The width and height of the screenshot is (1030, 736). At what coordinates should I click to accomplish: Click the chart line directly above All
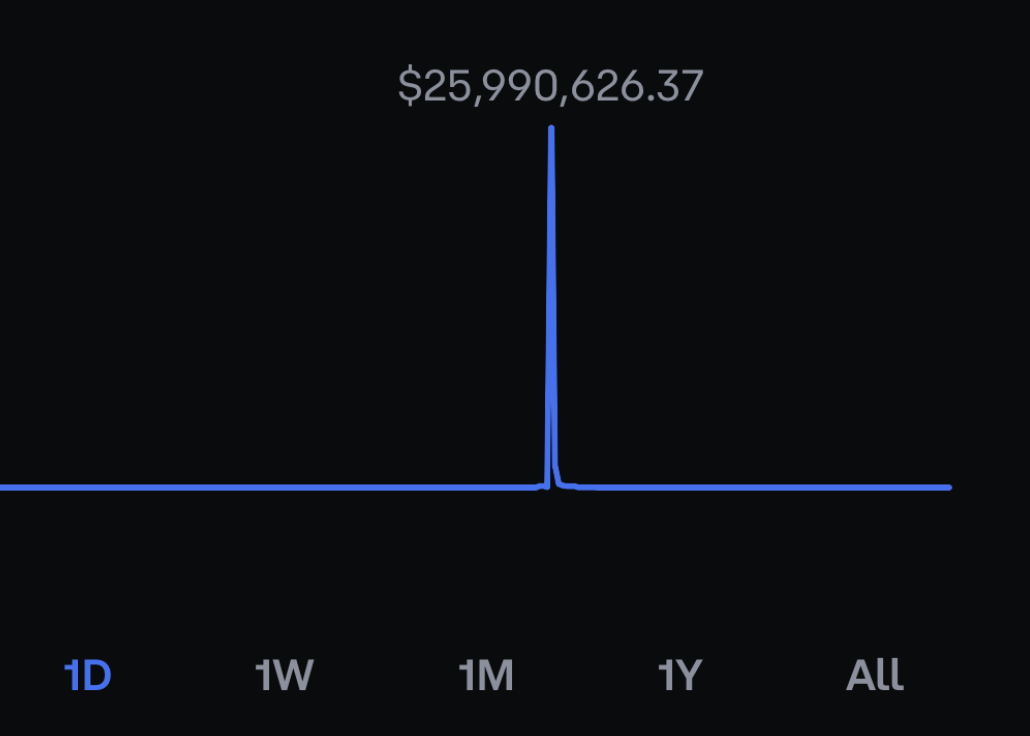pos(875,488)
